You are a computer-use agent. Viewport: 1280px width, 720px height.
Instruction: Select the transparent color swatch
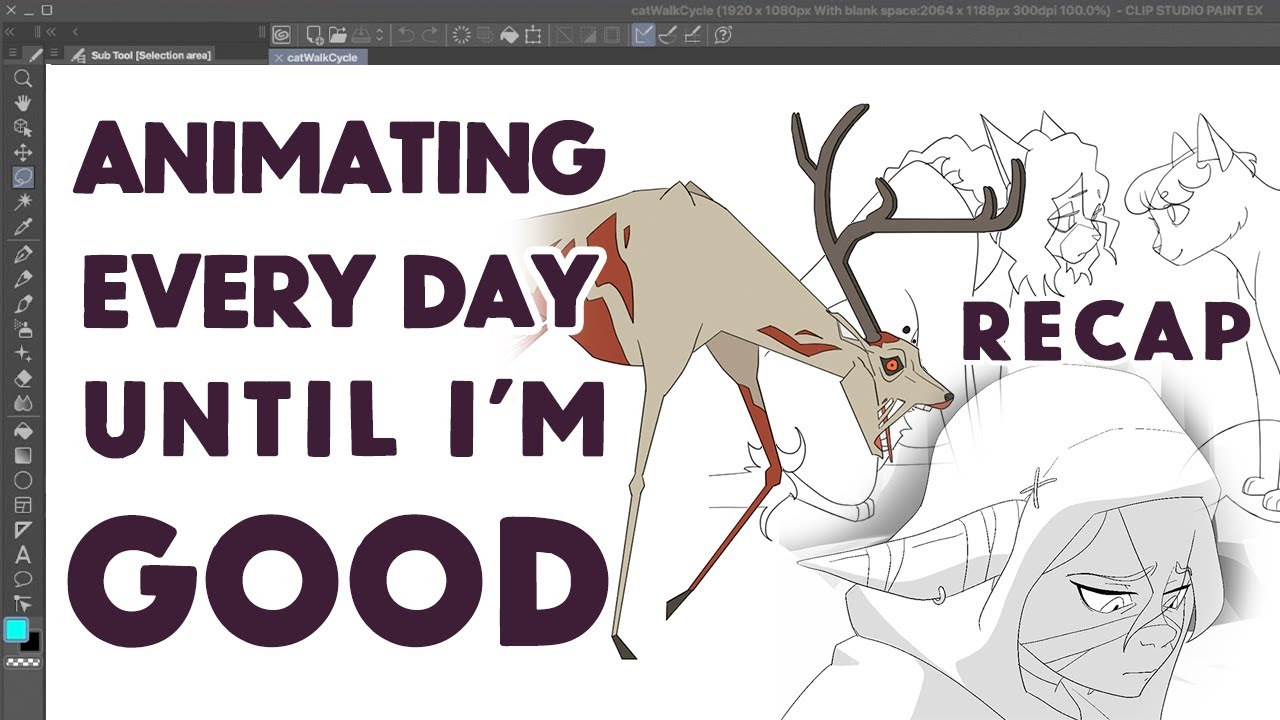point(22,662)
